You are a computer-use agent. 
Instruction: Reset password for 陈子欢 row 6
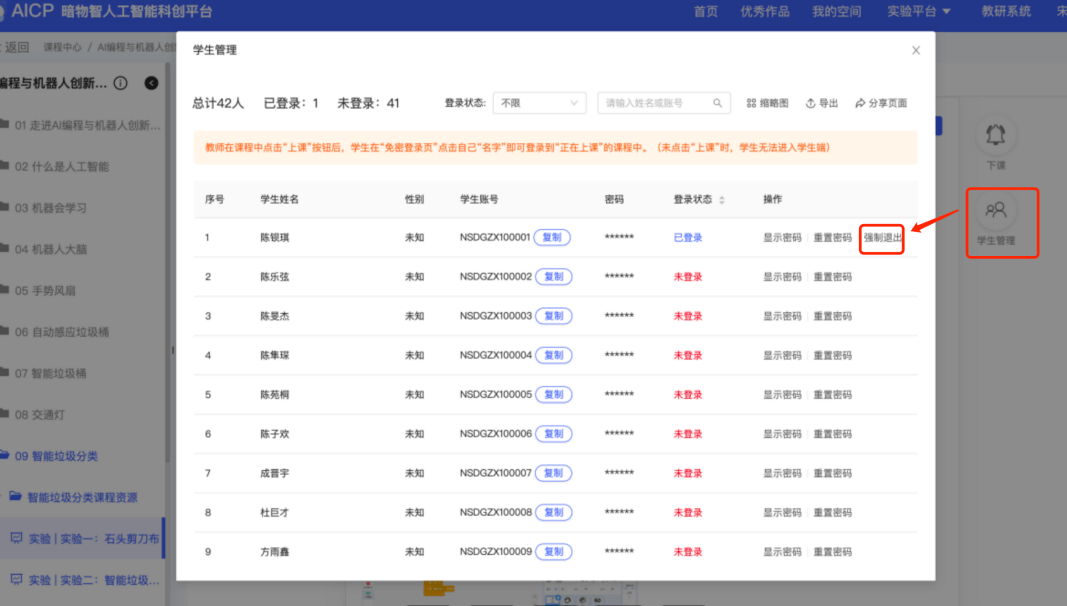[833, 434]
